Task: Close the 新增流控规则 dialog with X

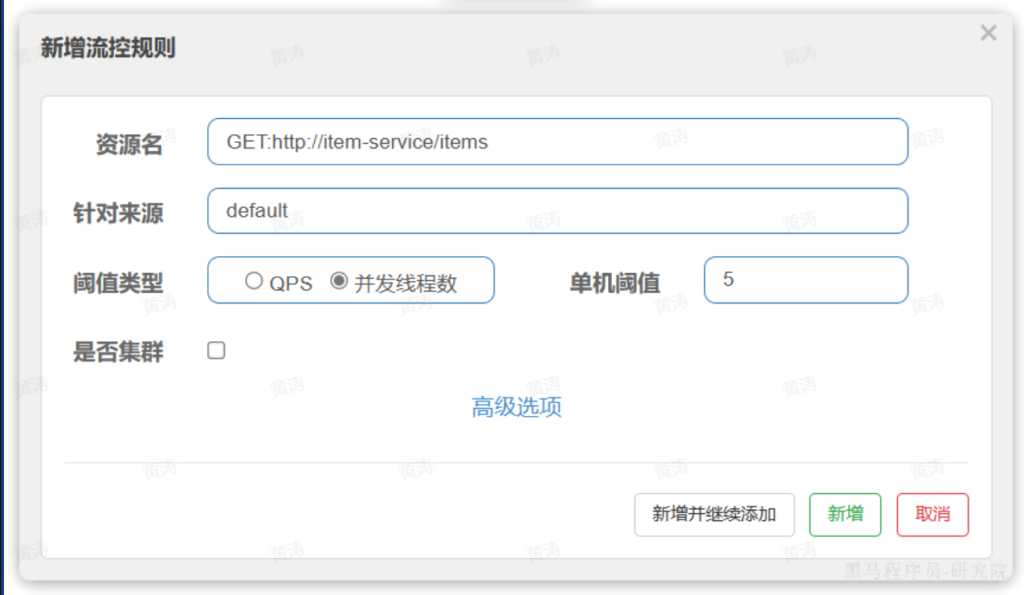Action: click(988, 34)
